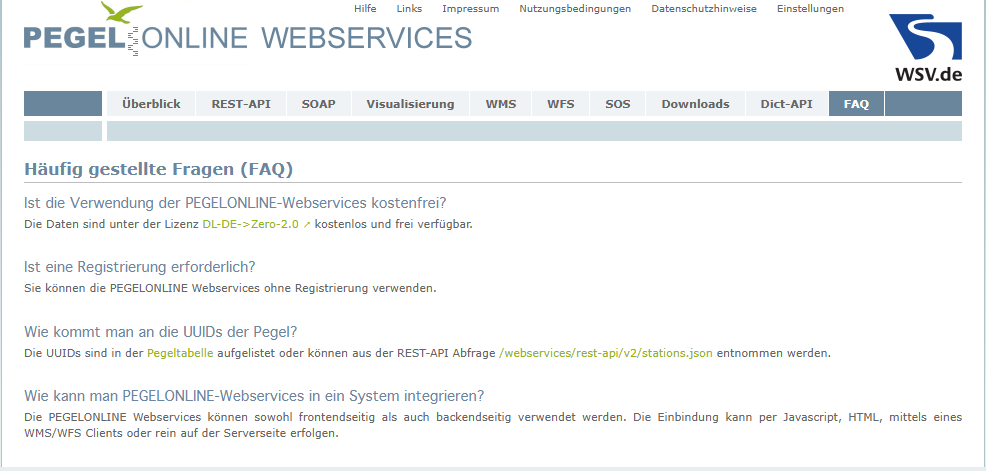View the Nutzungsbedingungen
Image resolution: width=986 pixels, height=471 pixels.
[575, 9]
